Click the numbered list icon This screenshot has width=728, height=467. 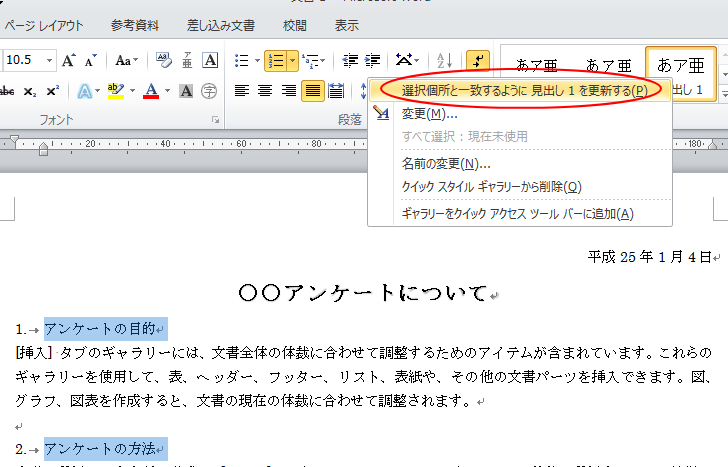(276, 61)
